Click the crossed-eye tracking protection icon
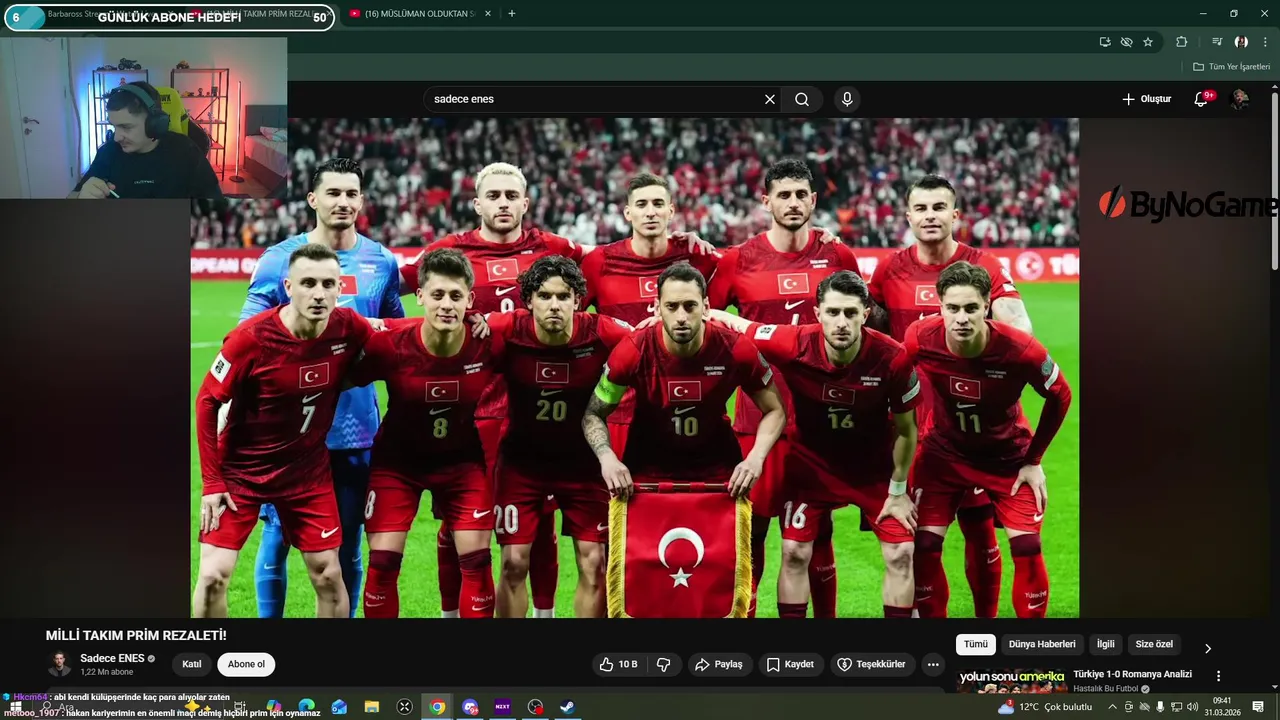This screenshot has width=1280, height=720. (x=1127, y=42)
